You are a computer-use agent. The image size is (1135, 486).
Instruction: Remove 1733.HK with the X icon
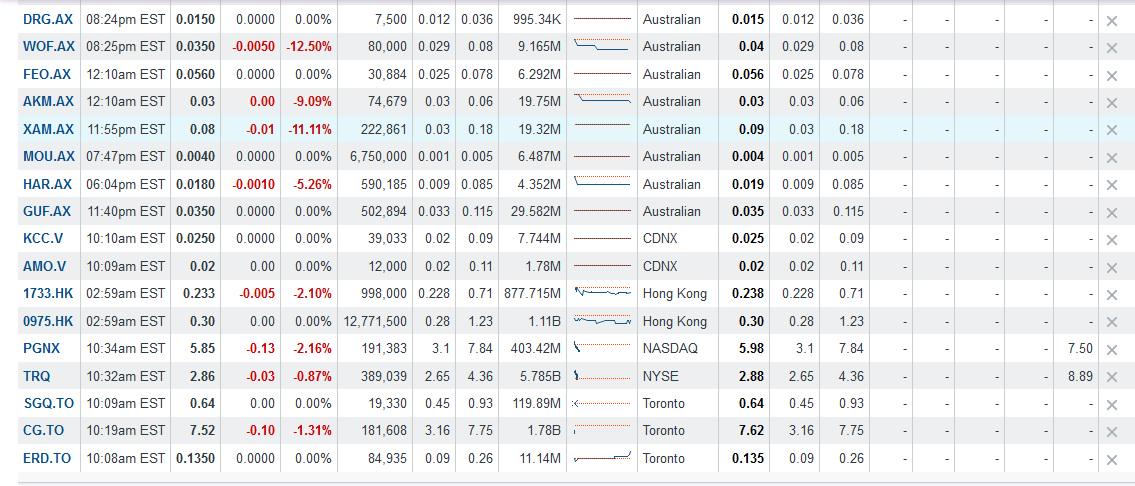point(1112,295)
